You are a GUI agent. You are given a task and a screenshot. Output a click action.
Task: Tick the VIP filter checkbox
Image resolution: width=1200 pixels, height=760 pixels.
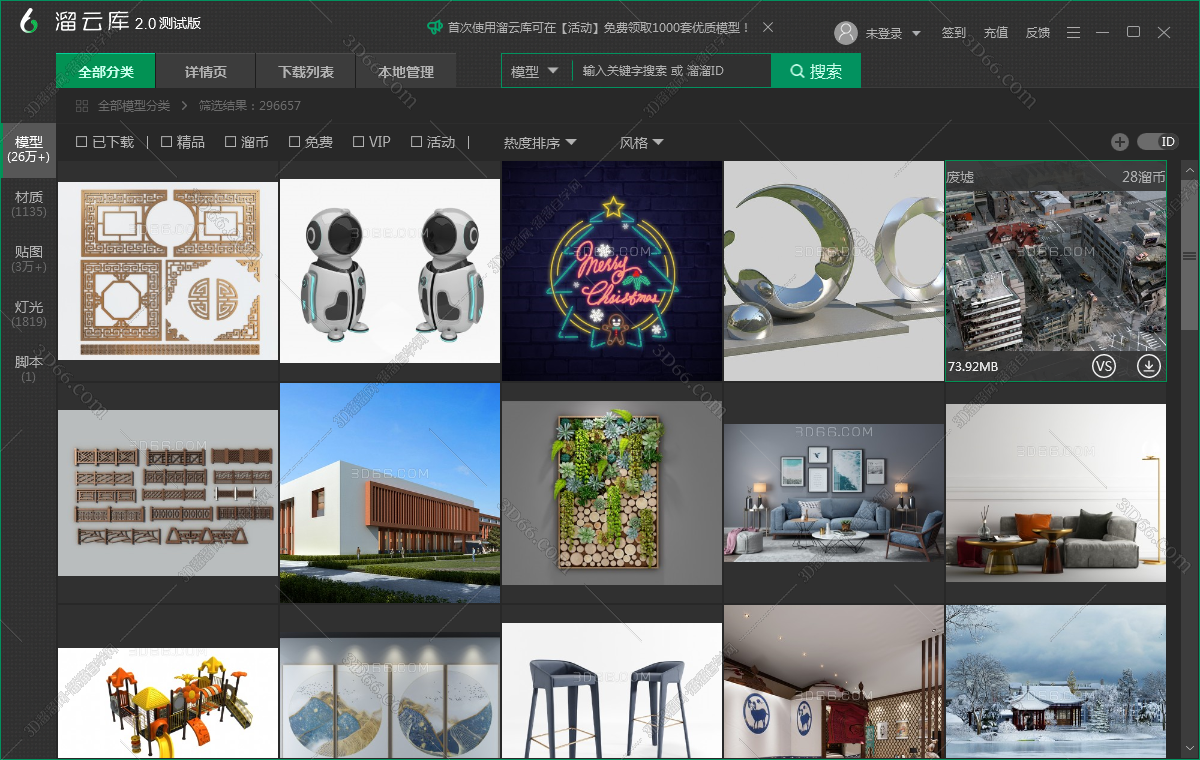click(359, 142)
